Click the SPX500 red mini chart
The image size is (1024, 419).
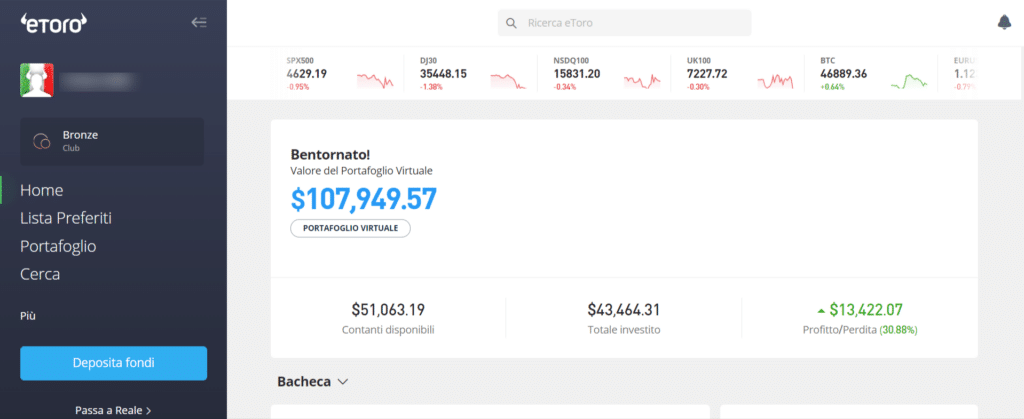click(375, 80)
